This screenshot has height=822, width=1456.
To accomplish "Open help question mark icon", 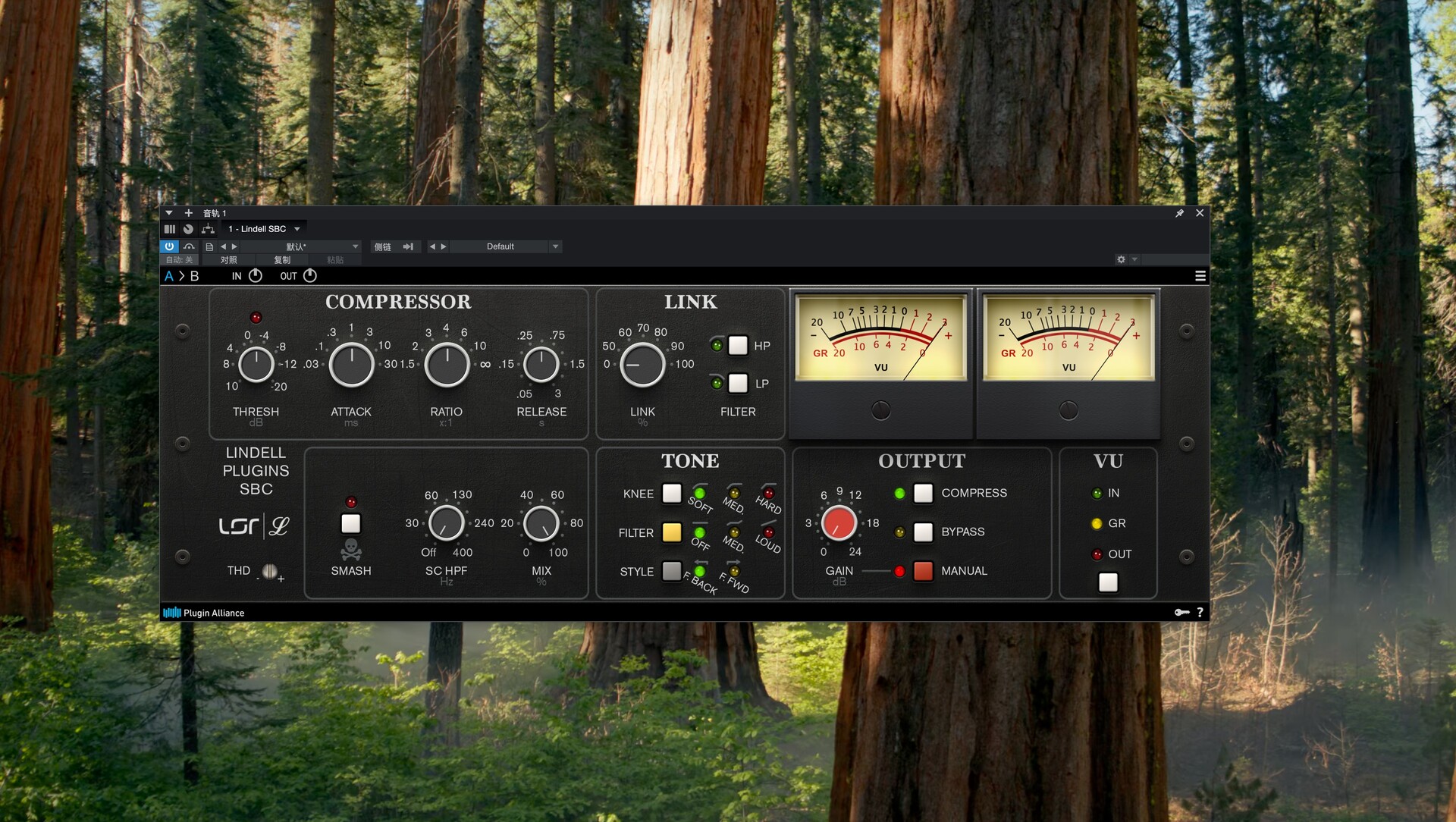I will point(1200,613).
